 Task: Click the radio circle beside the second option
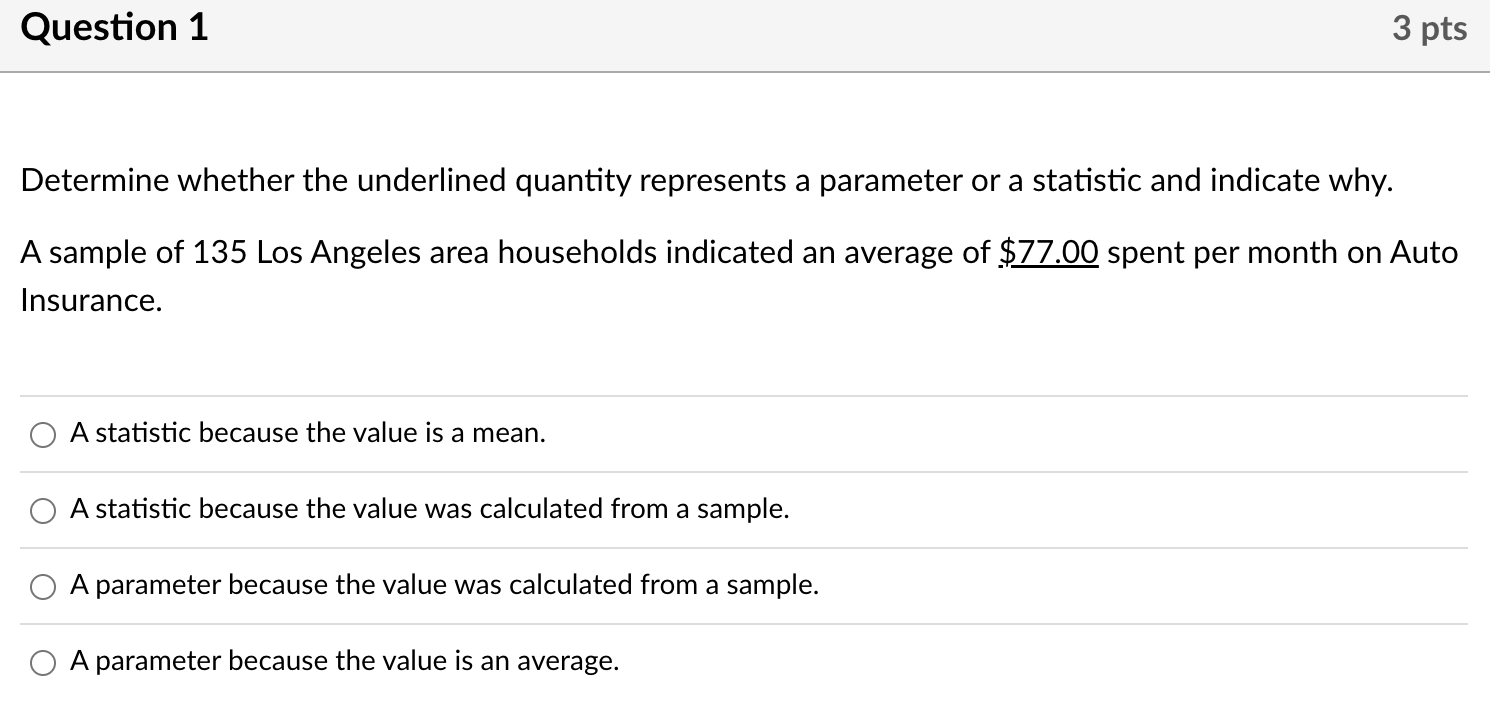[42, 510]
